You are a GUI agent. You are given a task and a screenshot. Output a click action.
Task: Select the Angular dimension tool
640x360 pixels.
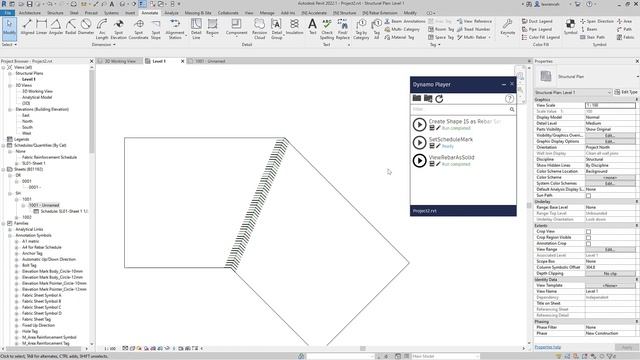(x=56, y=27)
